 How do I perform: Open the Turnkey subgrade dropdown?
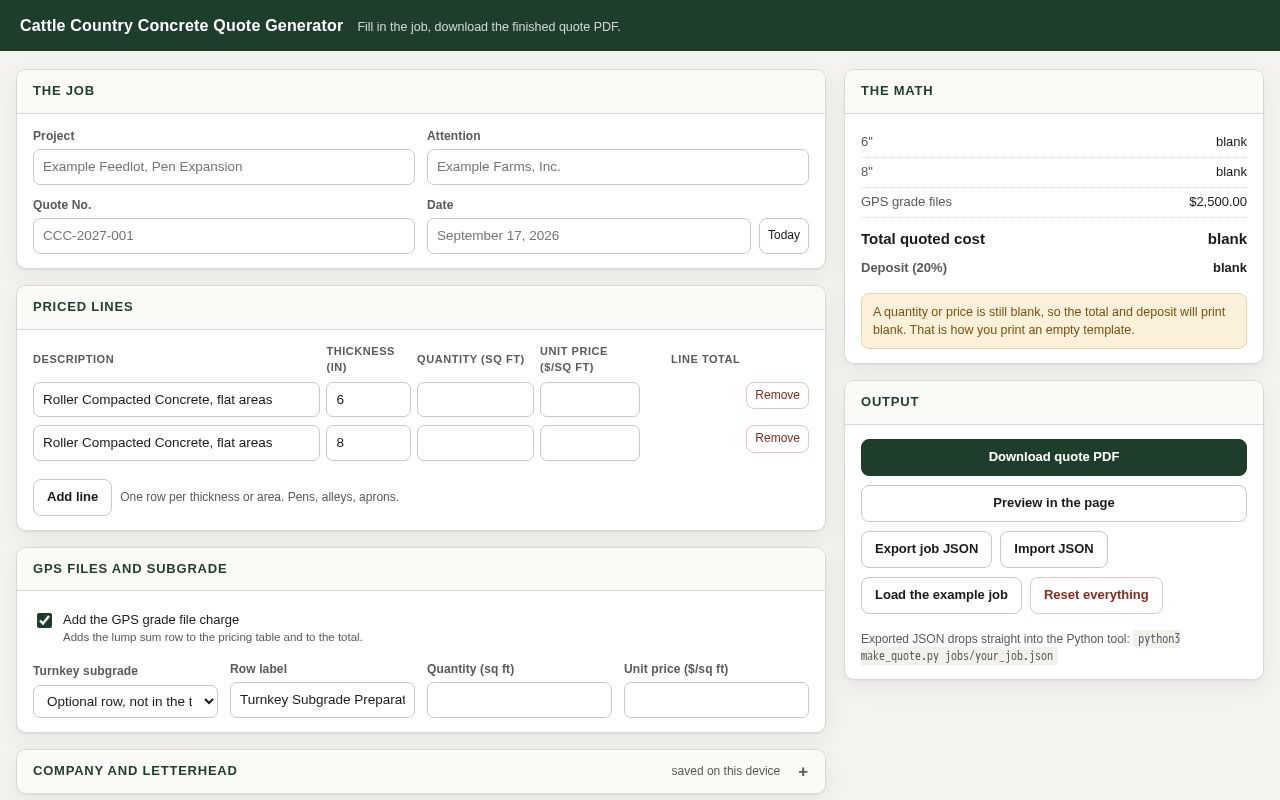coord(125,701)
